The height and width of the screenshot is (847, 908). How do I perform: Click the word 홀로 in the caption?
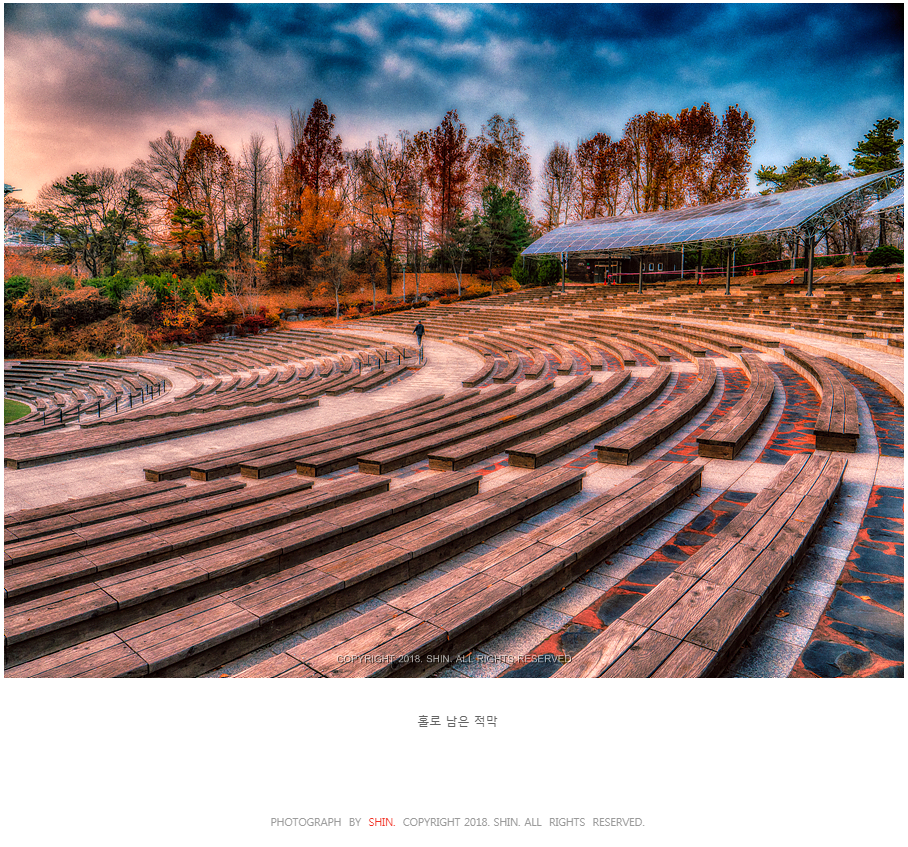pos(429,721)
